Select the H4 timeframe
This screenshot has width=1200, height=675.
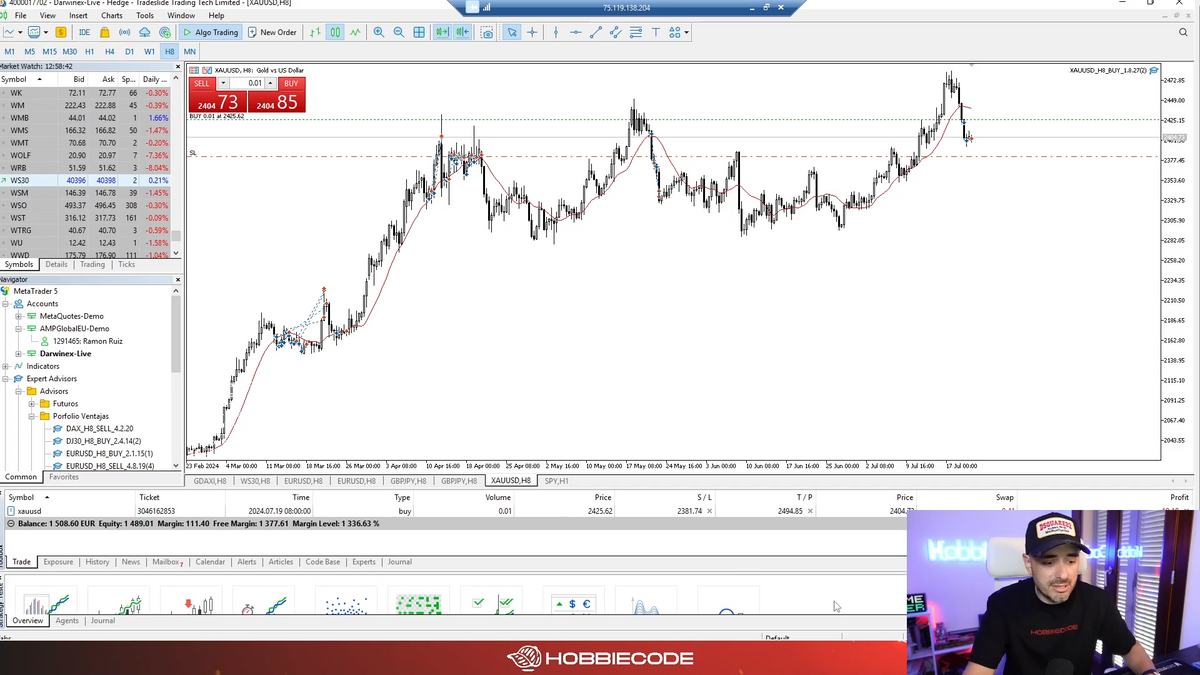pos(109,51)
